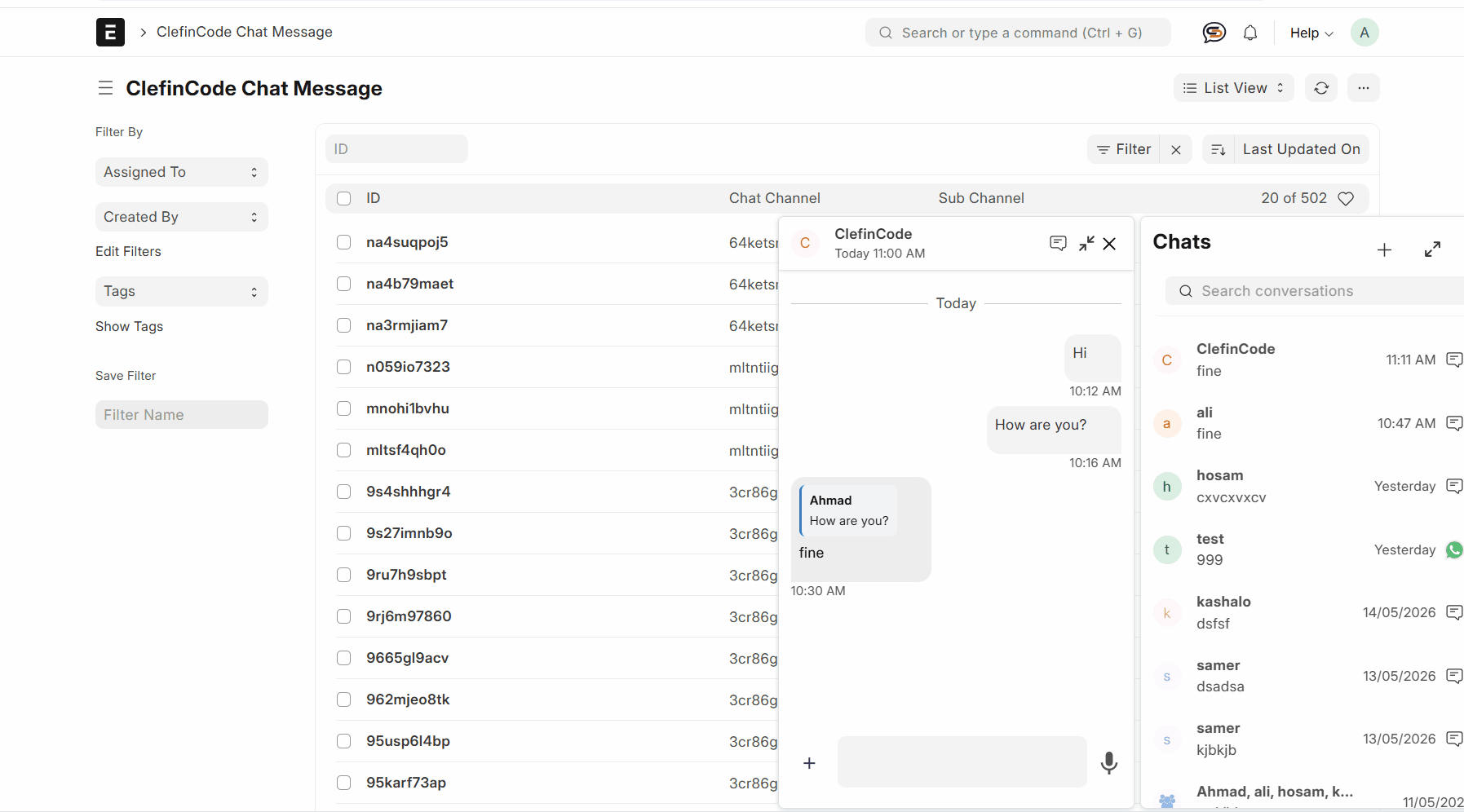Click the attachment plus in message composer
Image resolution: width=1464 pixels, height=812 pixels.
tap(809, 762)
